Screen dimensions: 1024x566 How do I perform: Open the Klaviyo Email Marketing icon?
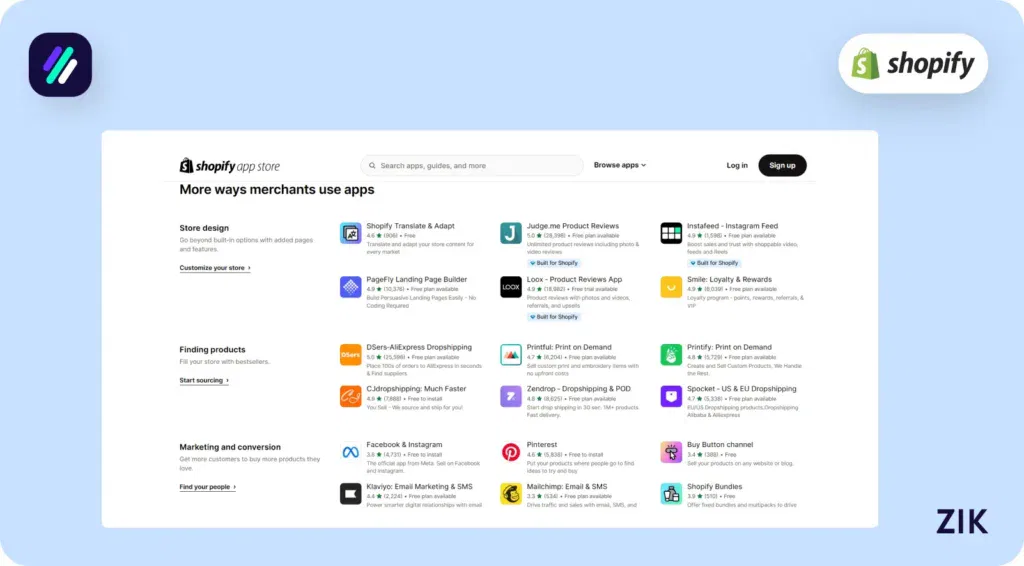(351, 494)
